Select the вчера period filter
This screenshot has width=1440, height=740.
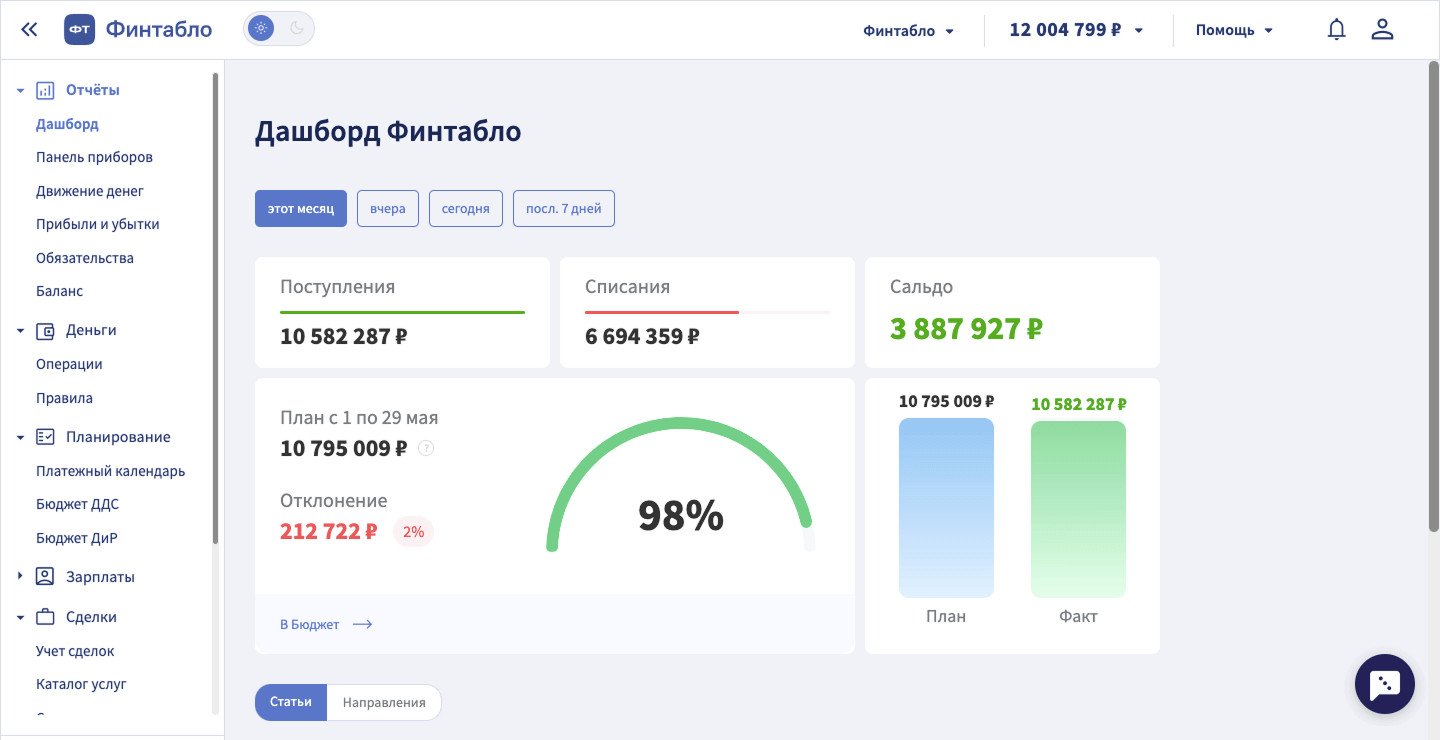pyautogui.click(x=388, y=208)
